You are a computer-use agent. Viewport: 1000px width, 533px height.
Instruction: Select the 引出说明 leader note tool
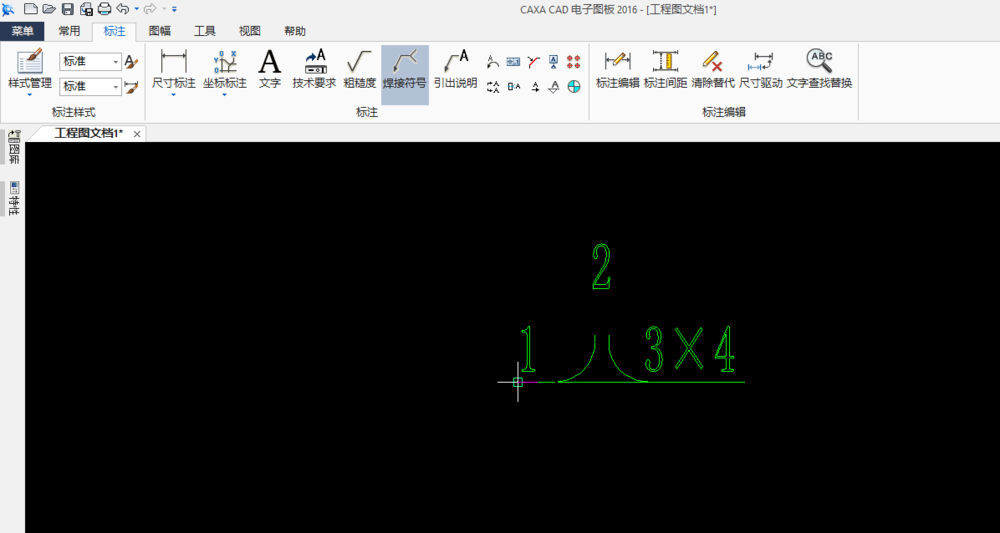point(455,68)
